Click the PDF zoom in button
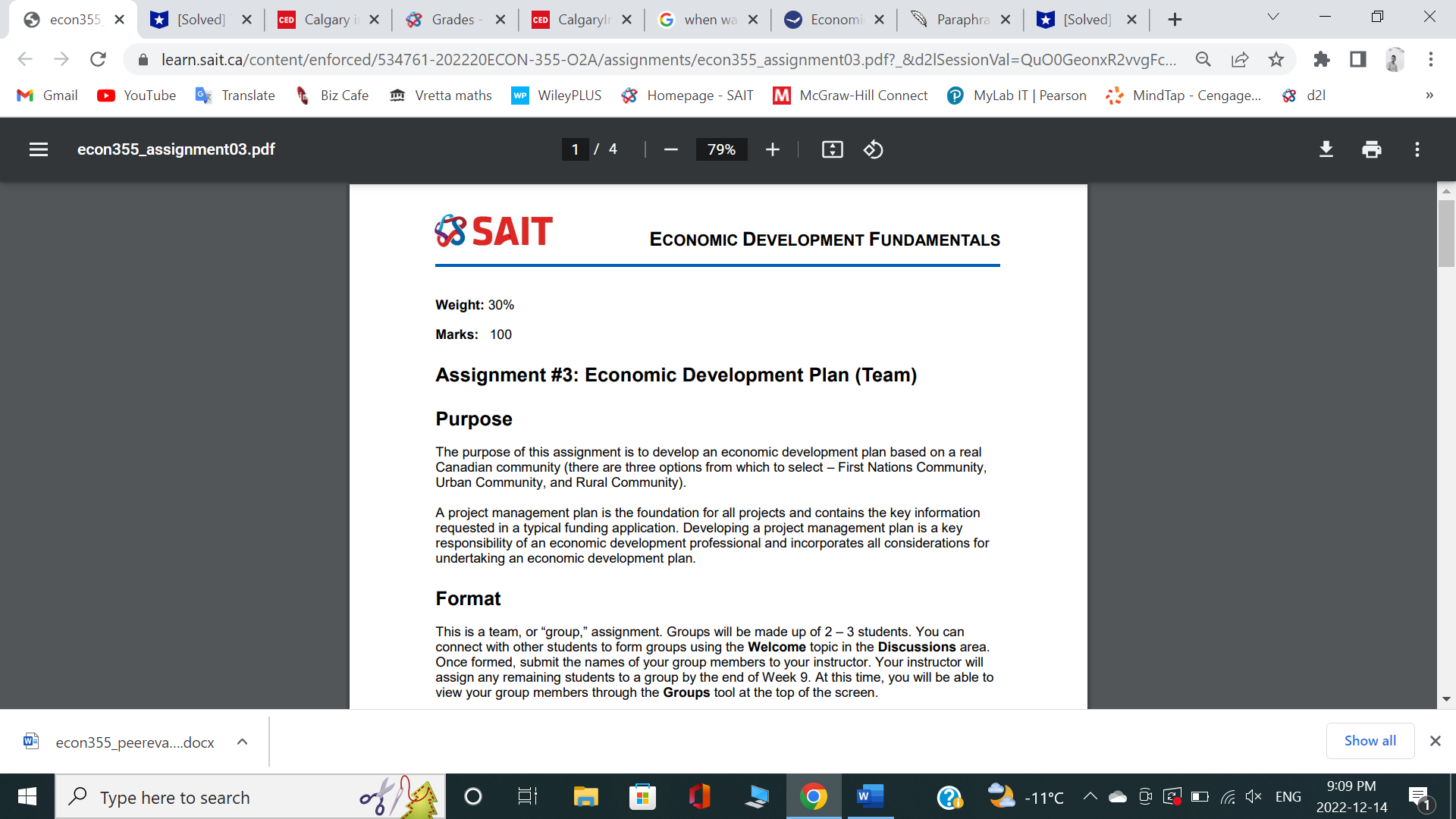The width and height of the screenshot is (1456, 819). (772, 149)
